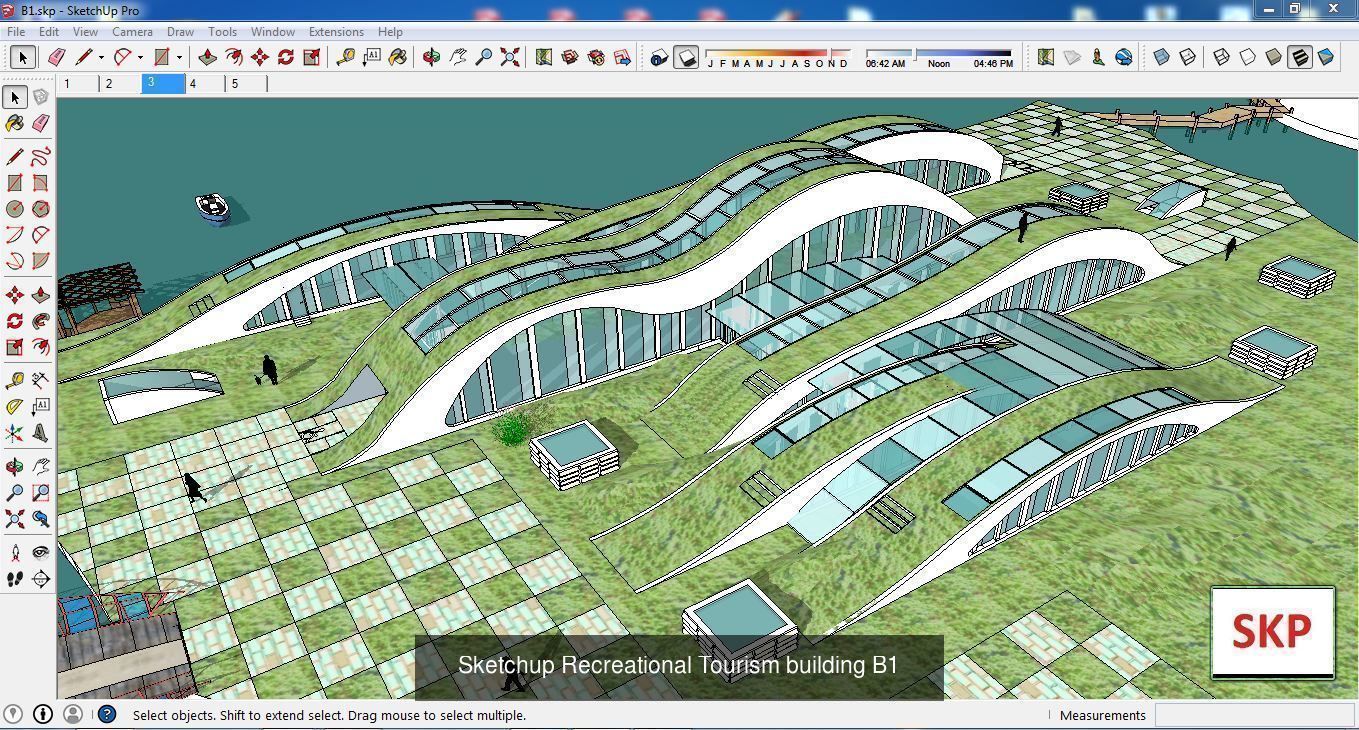Viewport: 1359px width, 730px height.
Task: Preview the model in Google Earth
Action: coord(1124,57)
